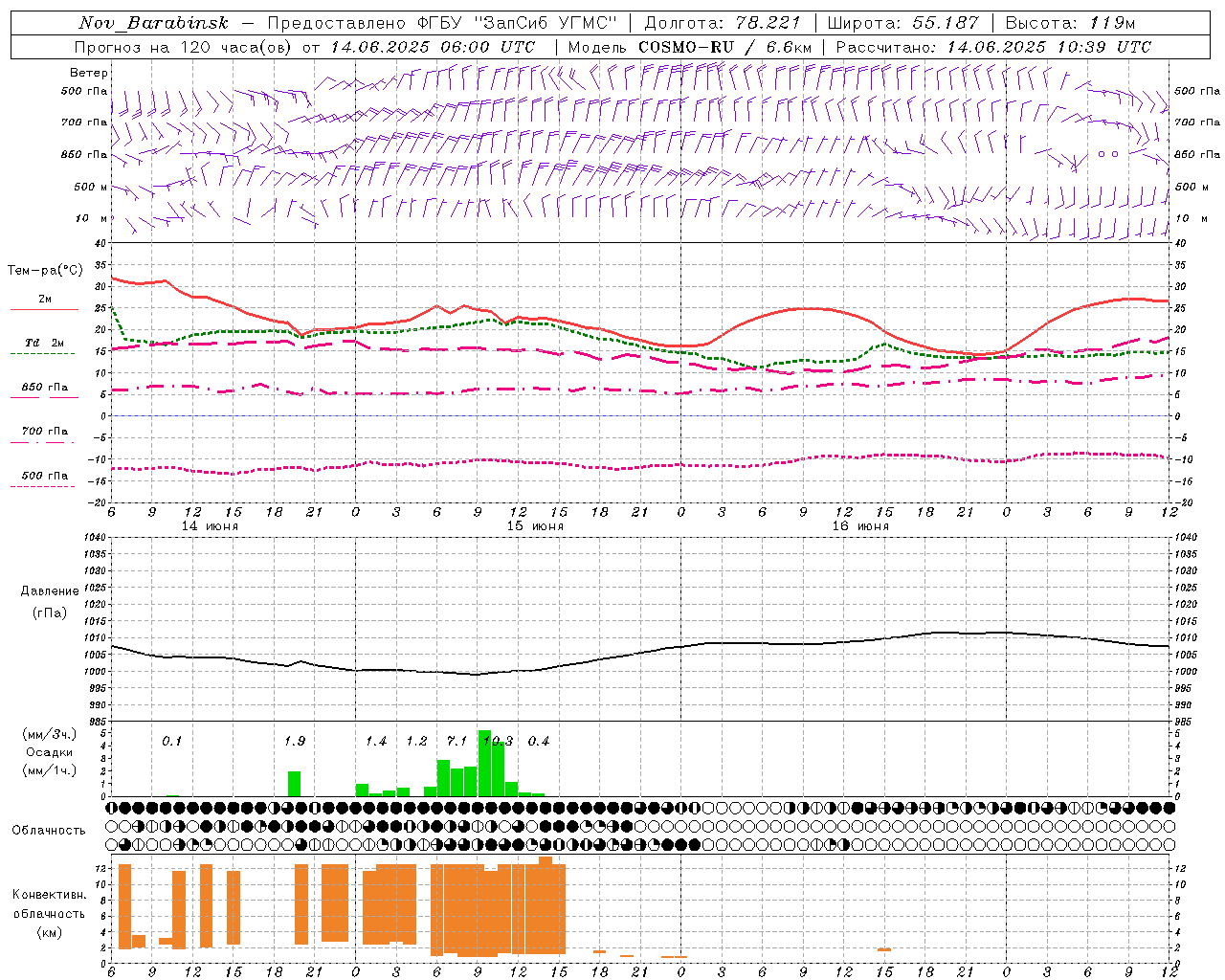Click the "Конвективн." convective cloud label
The height and width of the screenshot is (980, 1225).
[x=49, y=895]
